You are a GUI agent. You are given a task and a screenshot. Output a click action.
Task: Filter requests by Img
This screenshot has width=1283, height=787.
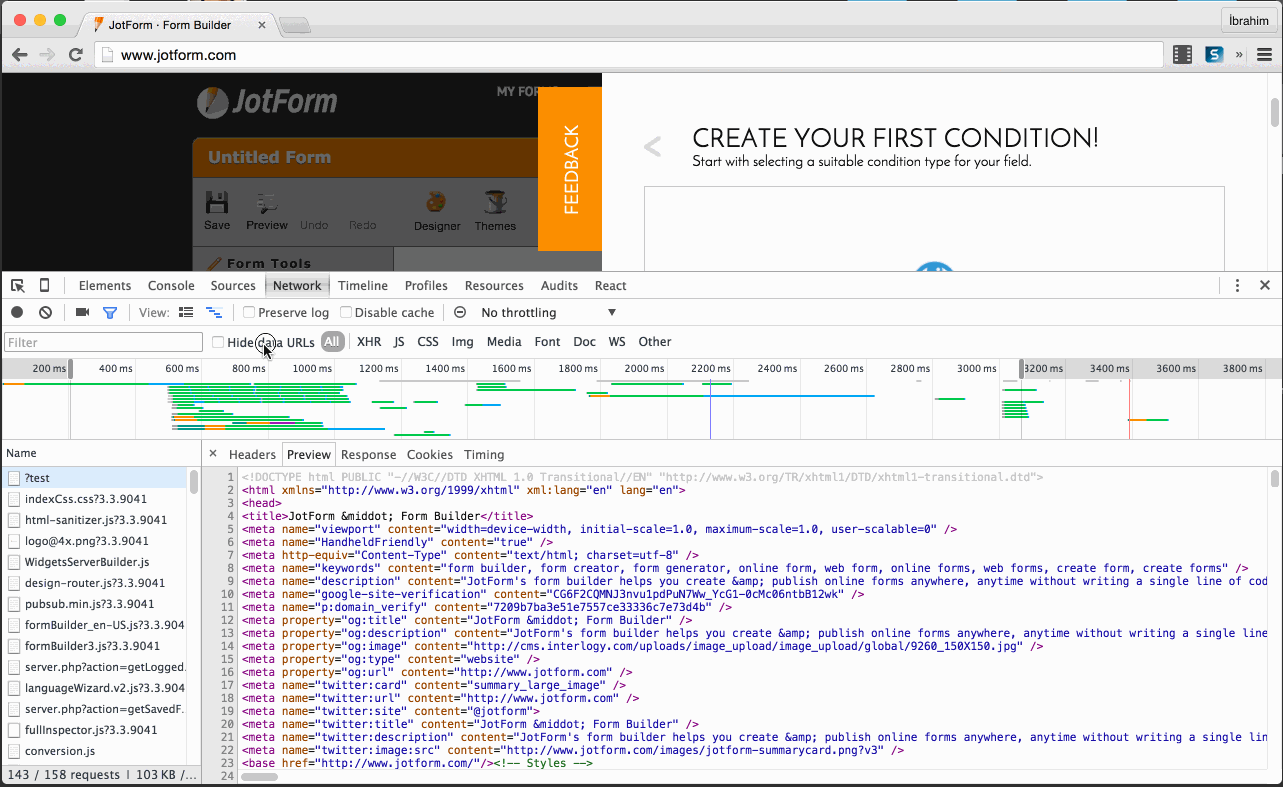pos(462,342)
